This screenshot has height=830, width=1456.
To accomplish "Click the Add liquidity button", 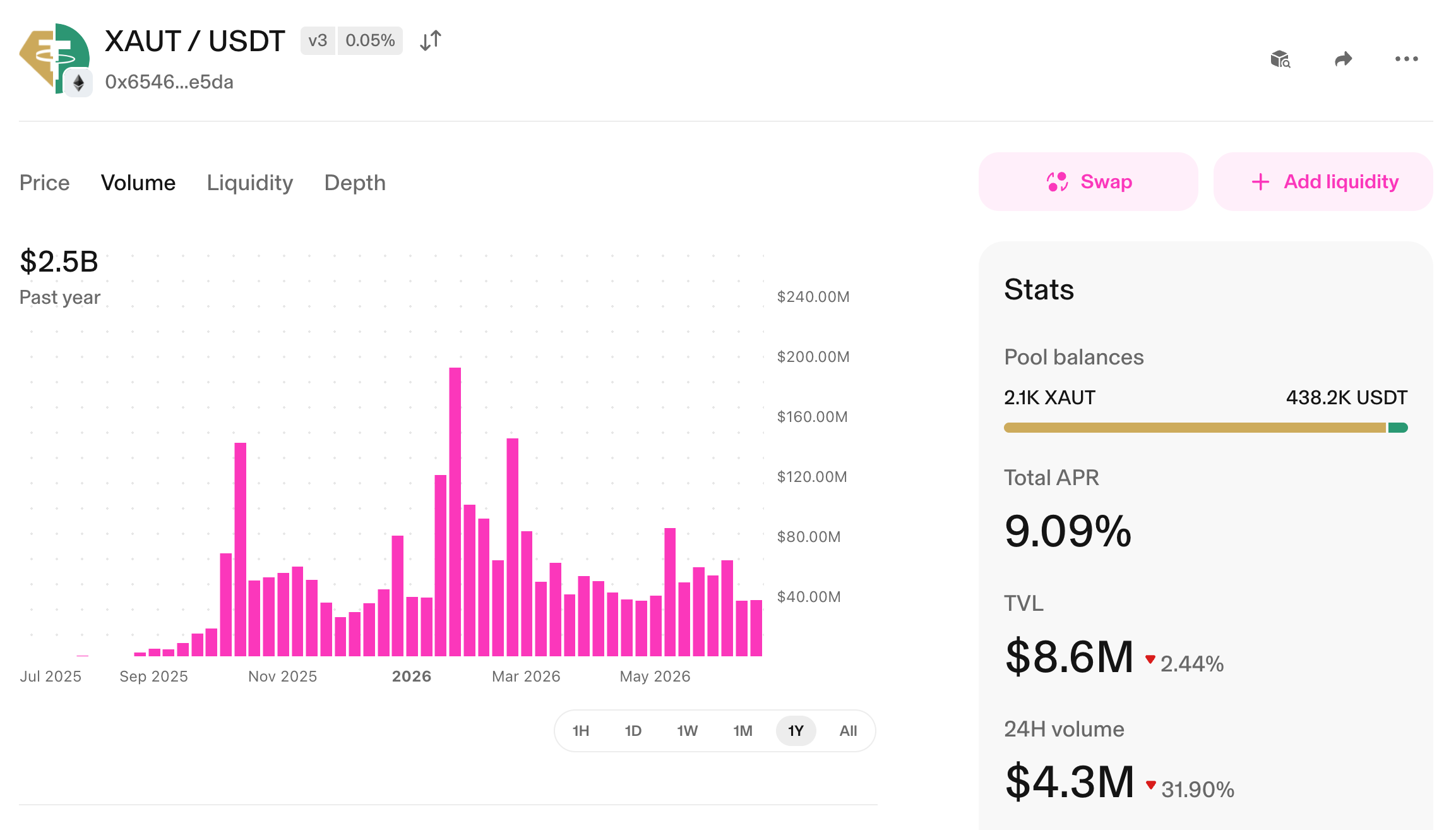I will 1323,182.
